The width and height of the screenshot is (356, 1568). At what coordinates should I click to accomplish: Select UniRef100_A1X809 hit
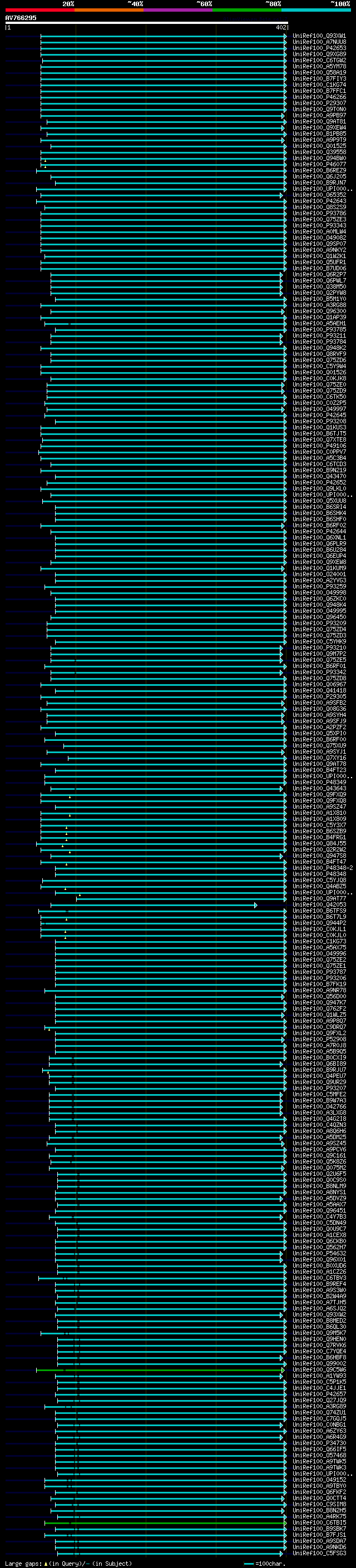pos(319,819)
